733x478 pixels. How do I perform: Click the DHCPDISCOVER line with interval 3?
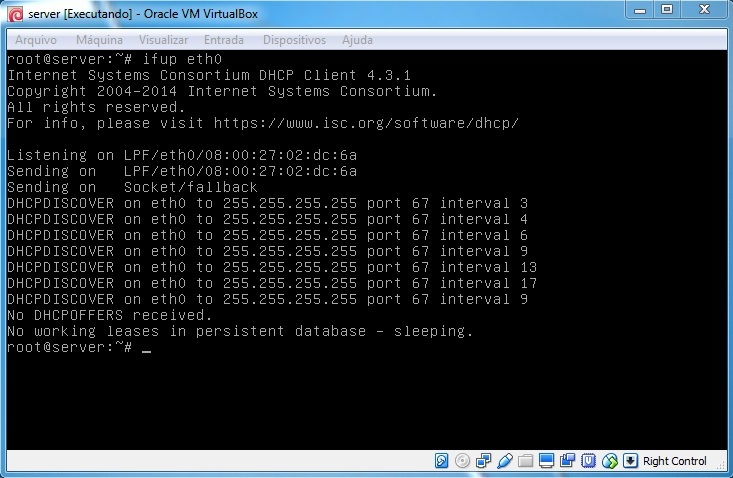267,203
